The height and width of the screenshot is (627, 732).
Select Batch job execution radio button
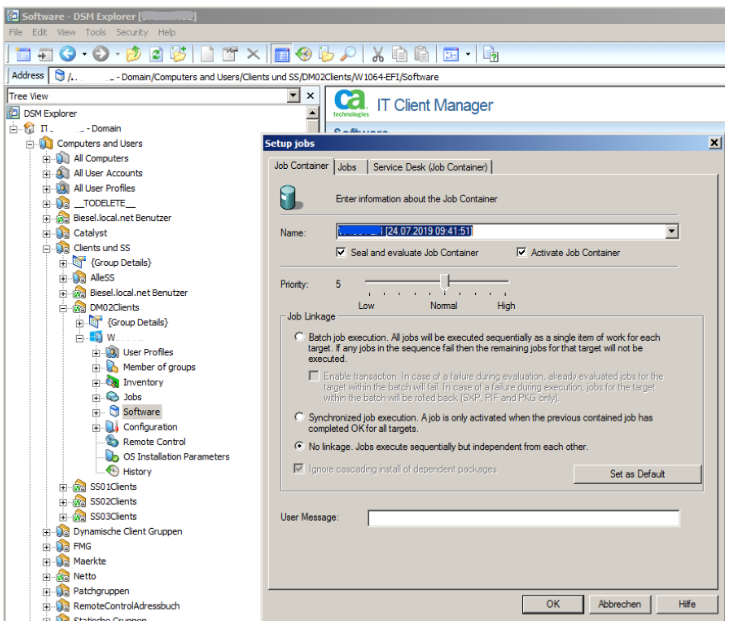click(x=299, y=337)
